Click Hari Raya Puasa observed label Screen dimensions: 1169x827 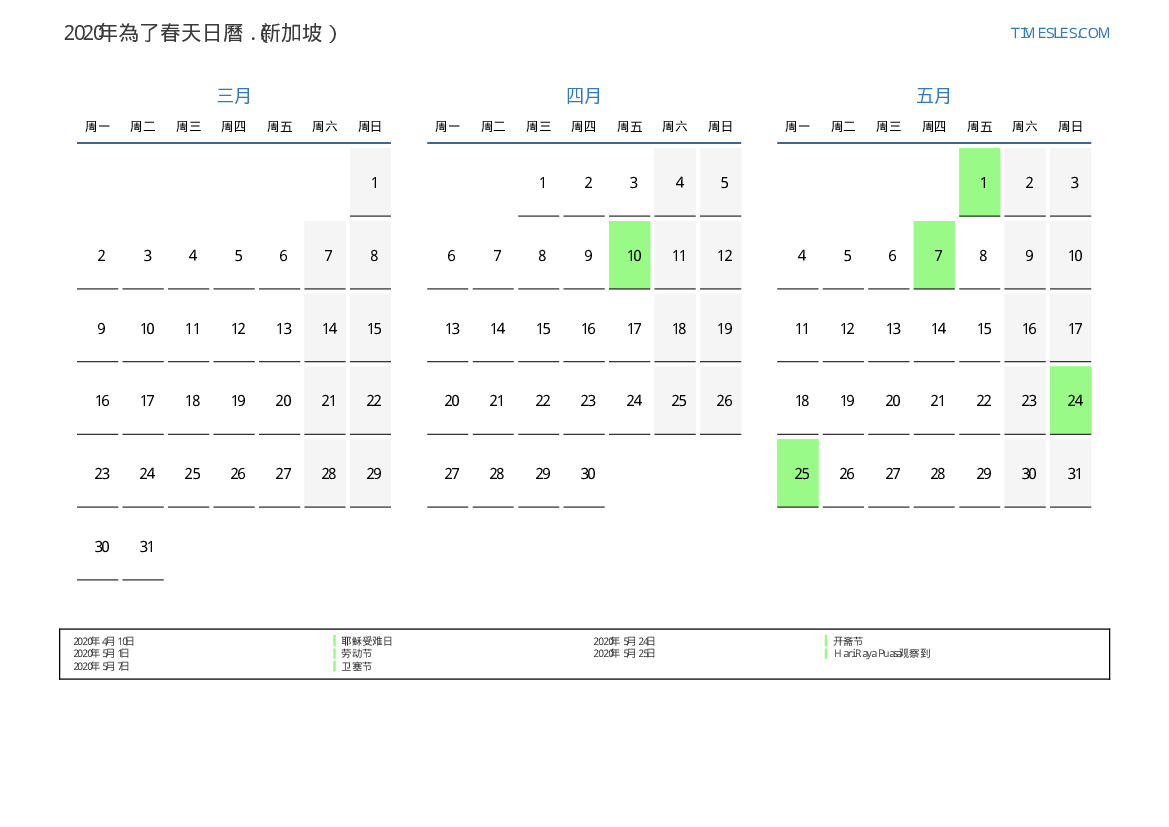coord(882,653)
